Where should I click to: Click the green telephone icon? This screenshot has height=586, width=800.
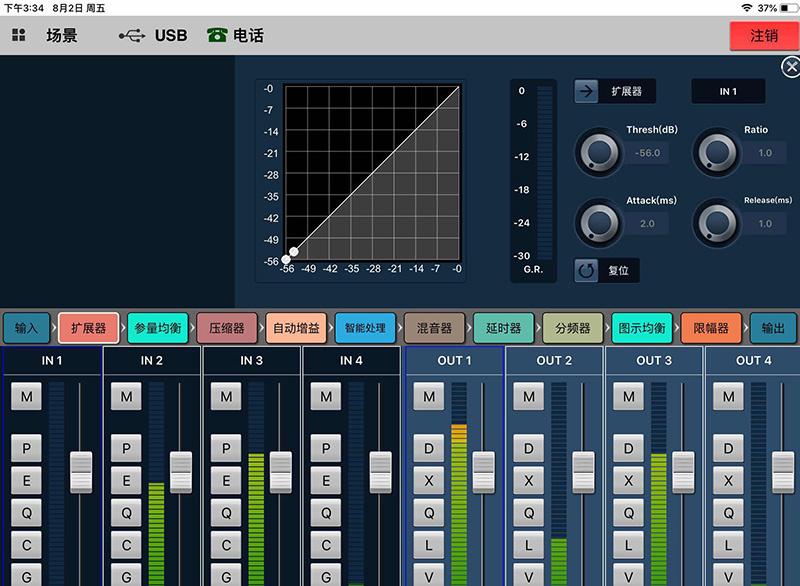[216, 35]
